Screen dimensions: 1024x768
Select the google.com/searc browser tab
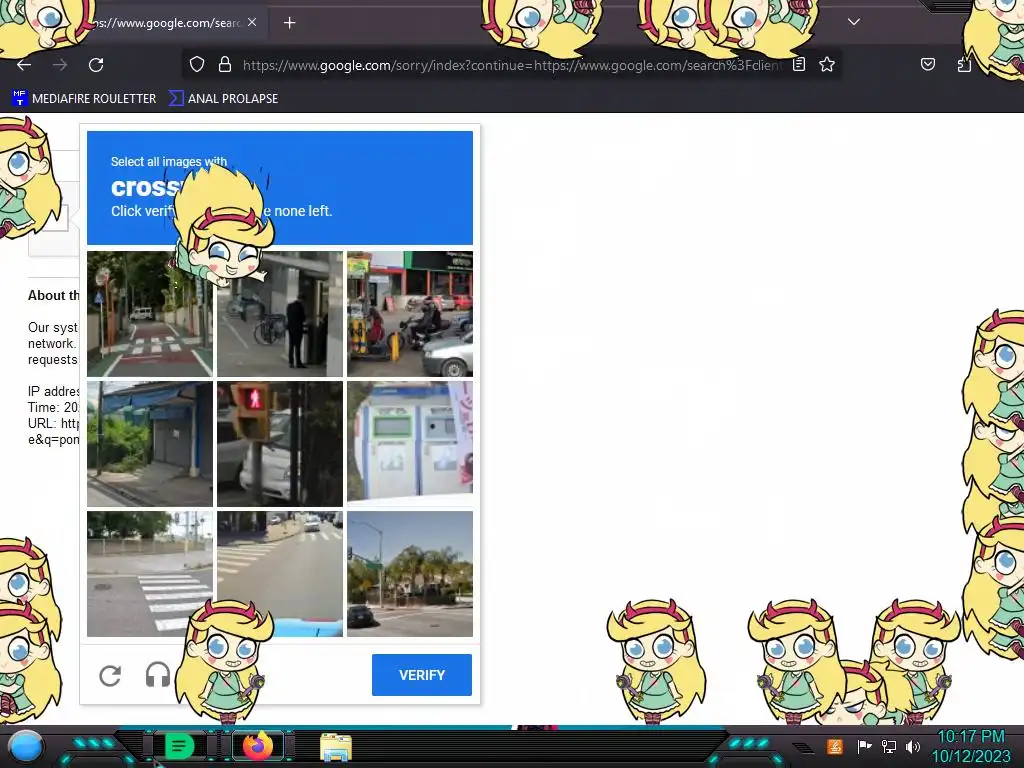[x=171, y=23]
